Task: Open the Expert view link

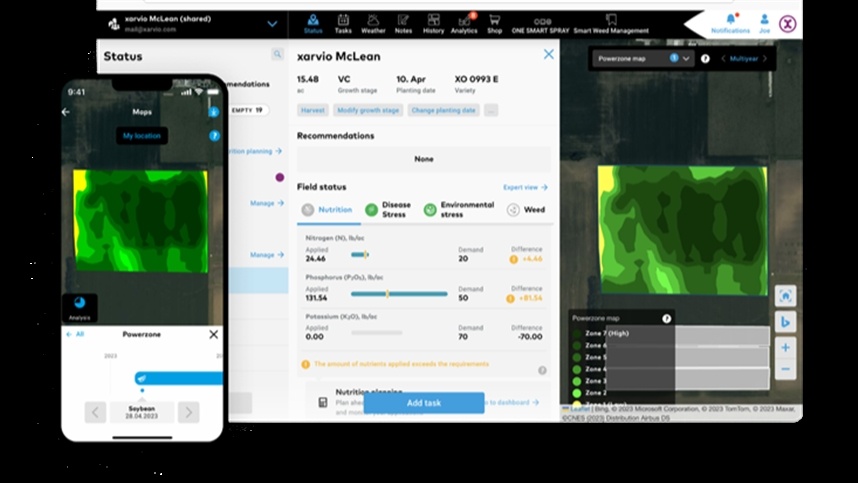Action: click(x=525, y=187)
